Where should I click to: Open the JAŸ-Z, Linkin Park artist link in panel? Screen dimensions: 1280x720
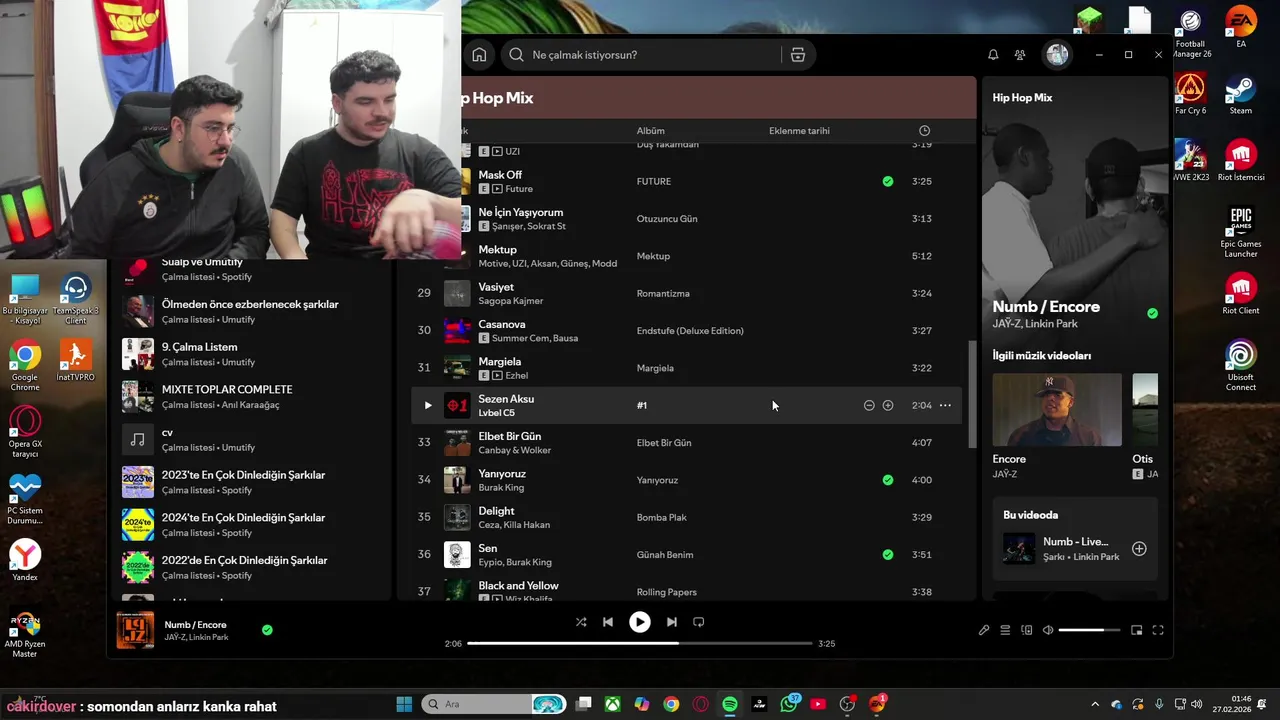click(1035, 324)
